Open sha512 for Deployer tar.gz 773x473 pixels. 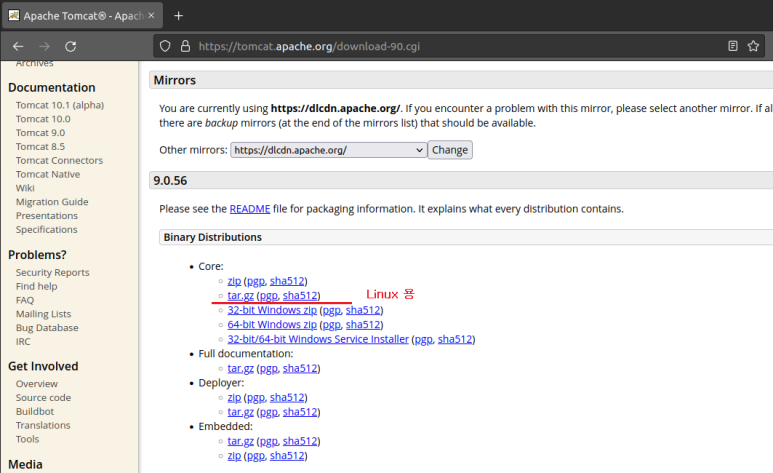[300, 412]
